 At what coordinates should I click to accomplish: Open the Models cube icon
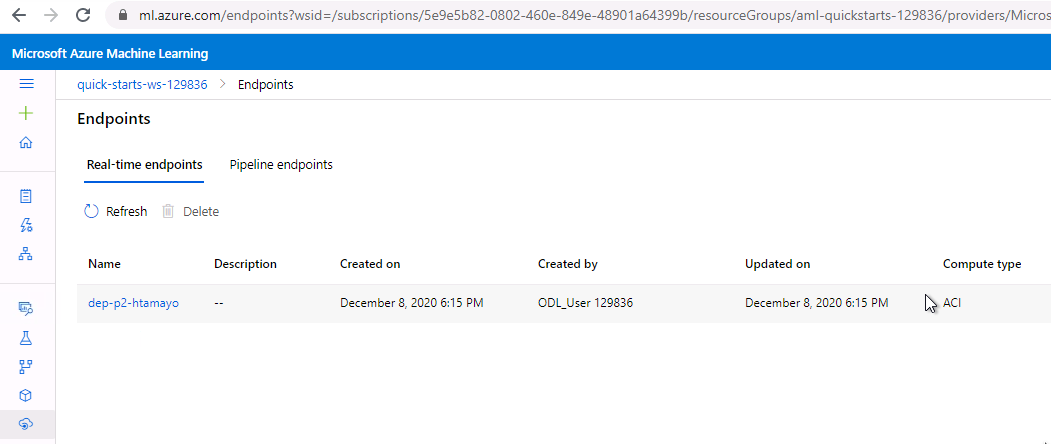point(26,395)
